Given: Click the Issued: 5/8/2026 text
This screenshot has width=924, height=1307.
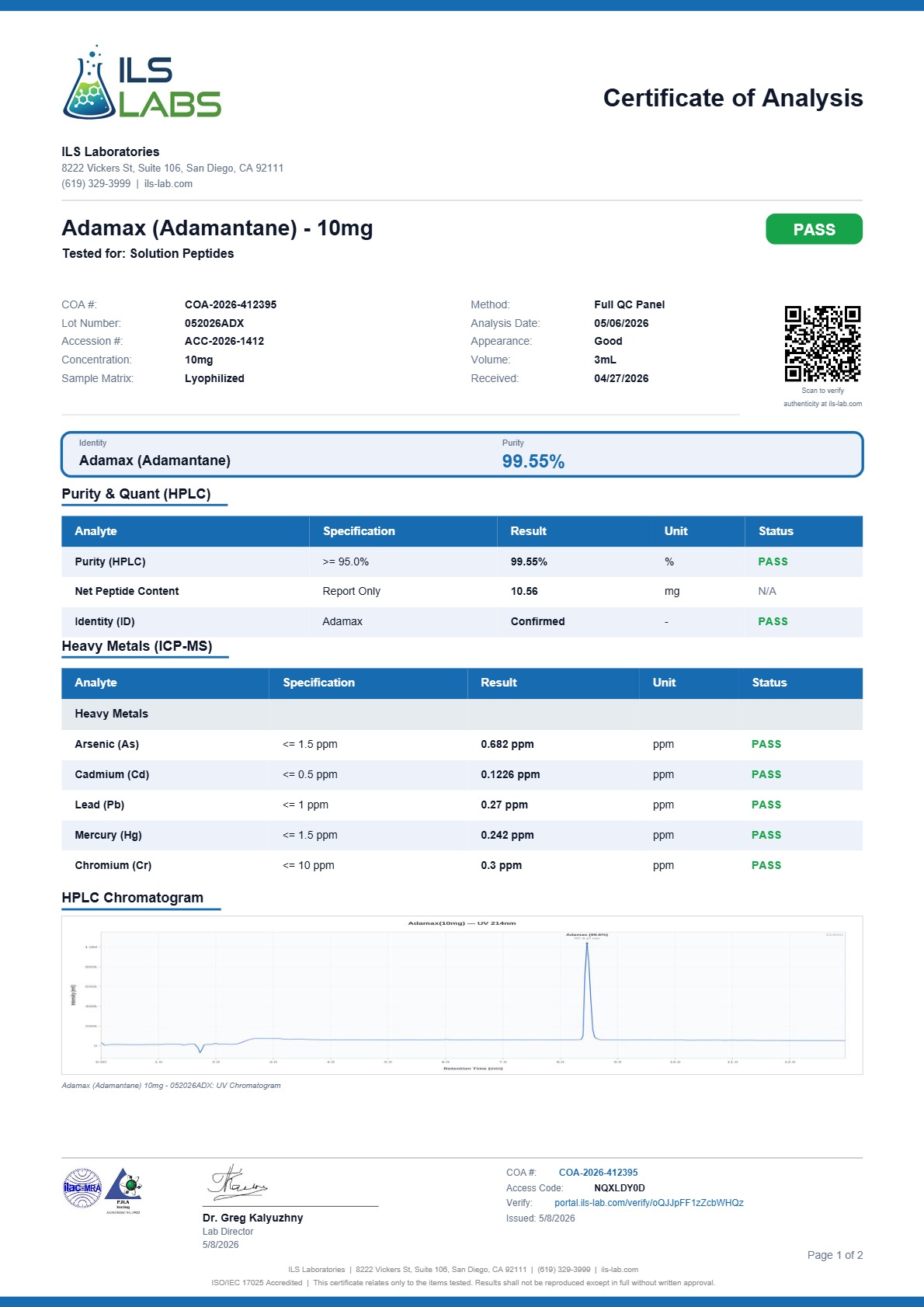Looking at the screenshot, I should 540,1218.
